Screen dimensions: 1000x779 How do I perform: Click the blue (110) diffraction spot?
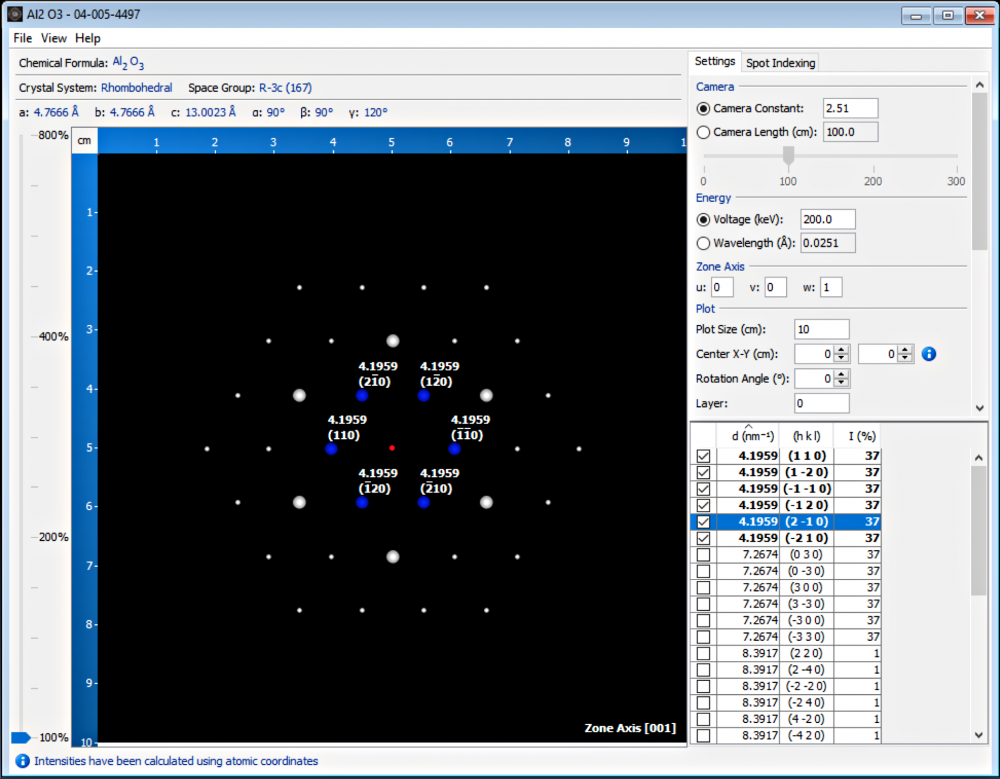pos(331,449)
